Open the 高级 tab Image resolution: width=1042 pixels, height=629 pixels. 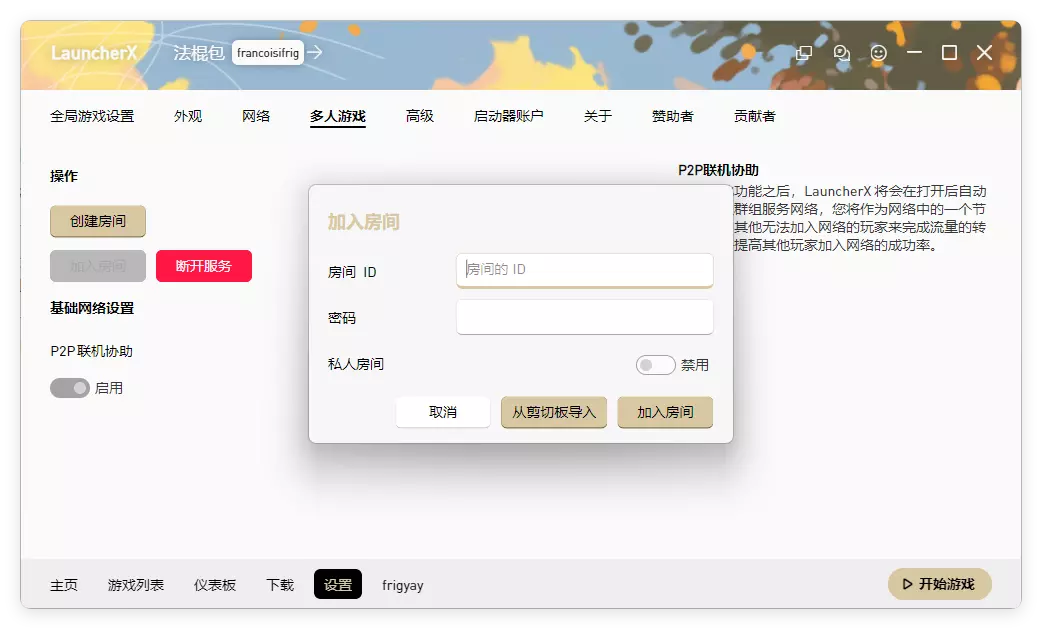[419, 116]
